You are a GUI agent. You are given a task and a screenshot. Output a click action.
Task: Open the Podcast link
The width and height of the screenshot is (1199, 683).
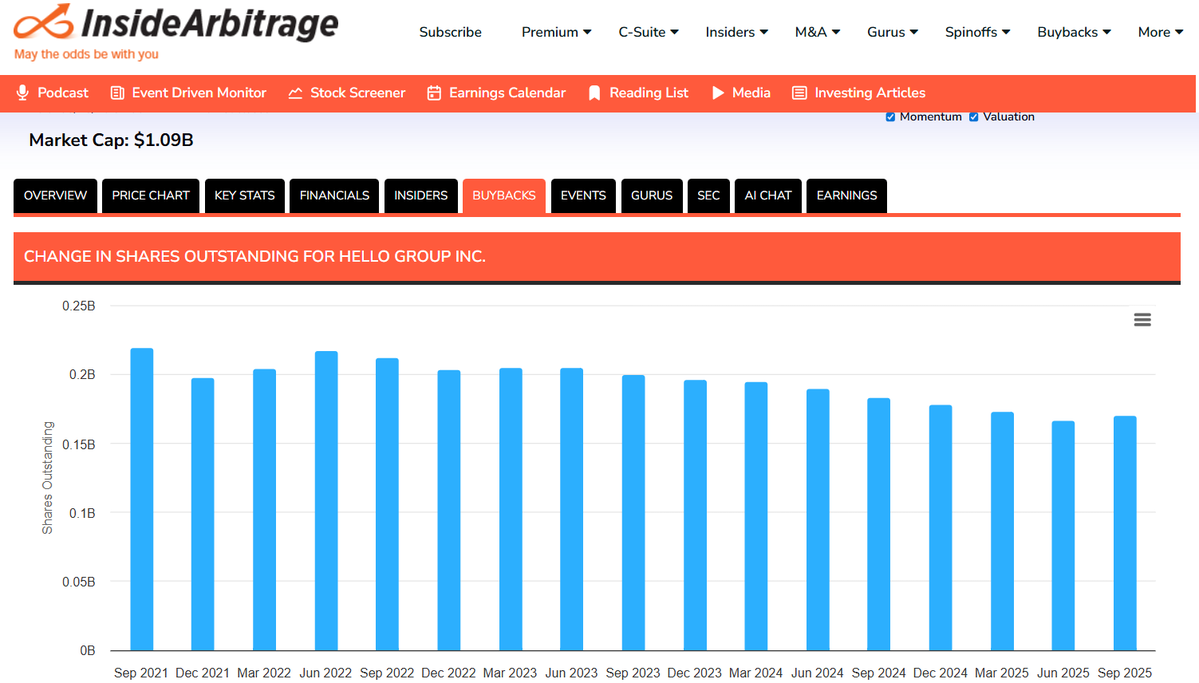pyautogui.click(x=63, y=93)
